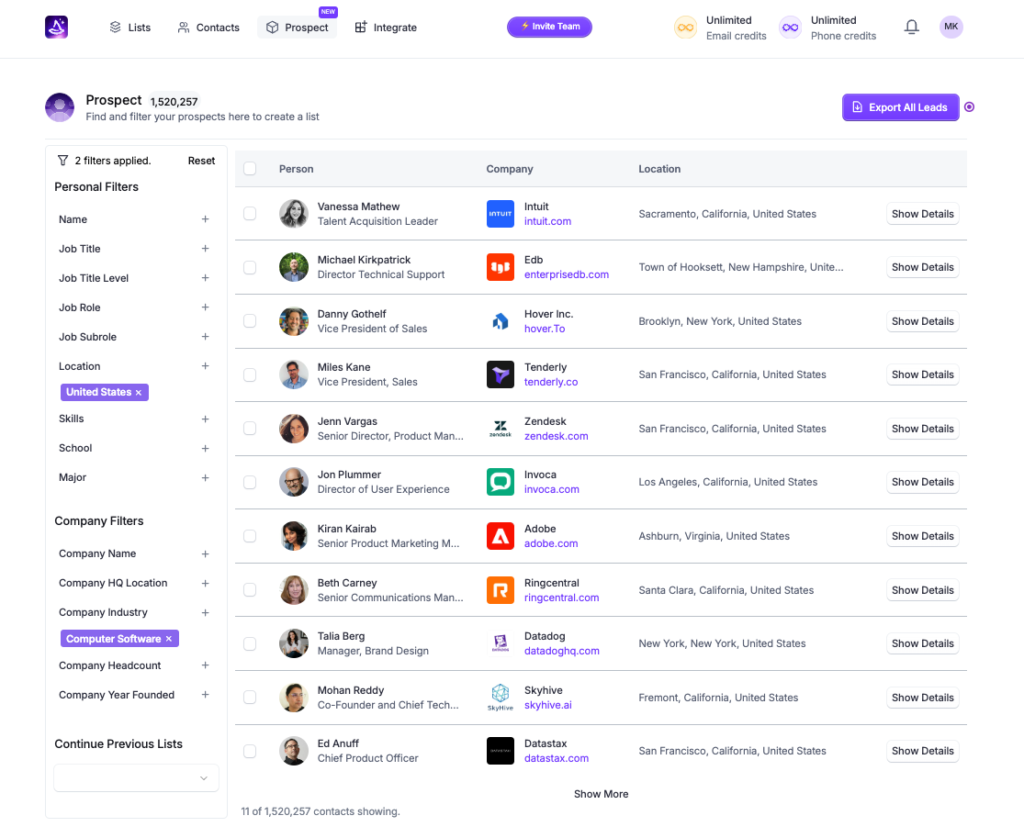Viewport: 1024px width, 838px height.
Task: Open the Contacts tab
Action: (x=208, y=27)
